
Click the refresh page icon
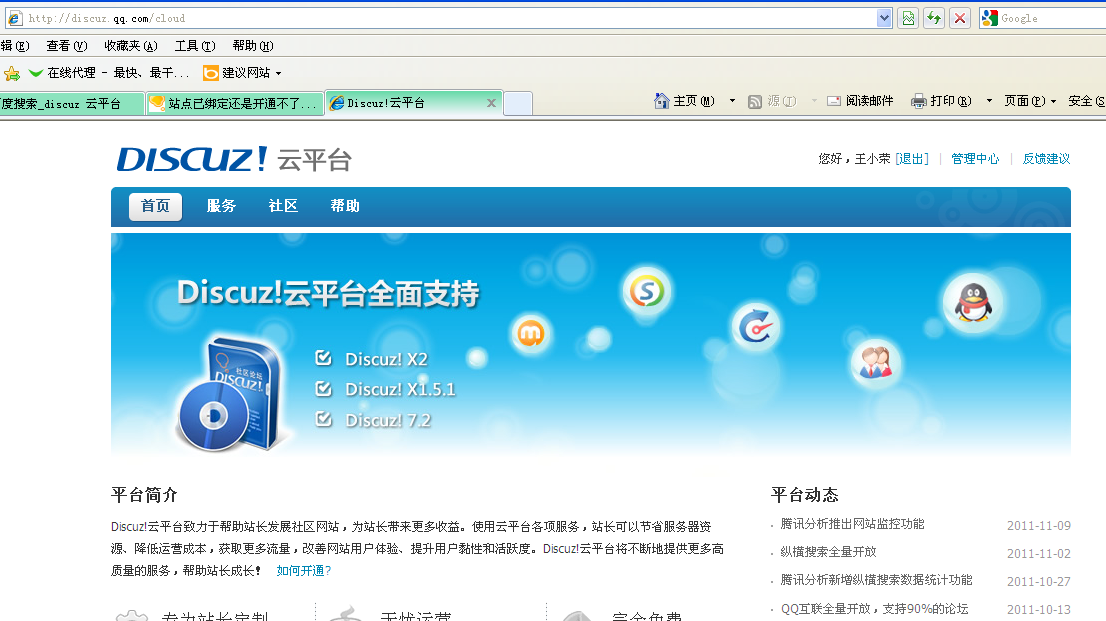(934, 18)
